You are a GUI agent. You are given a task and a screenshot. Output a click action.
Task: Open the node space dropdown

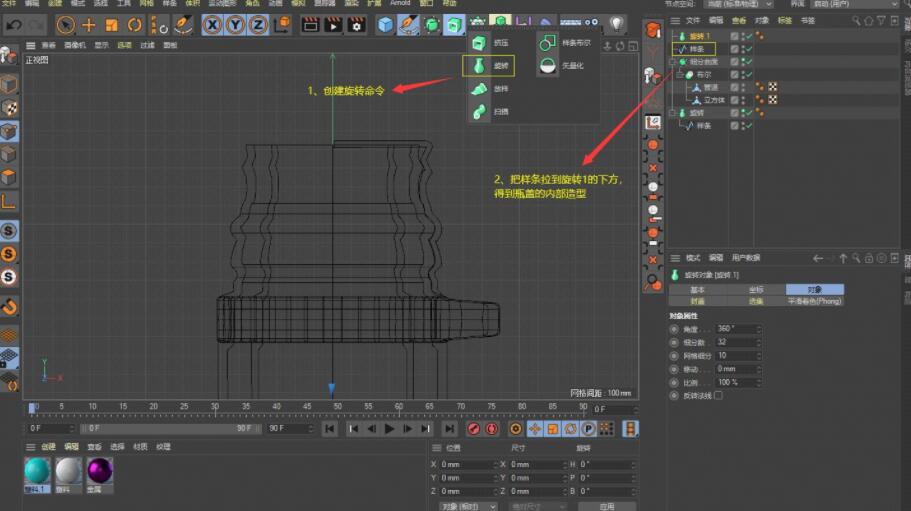738,3
